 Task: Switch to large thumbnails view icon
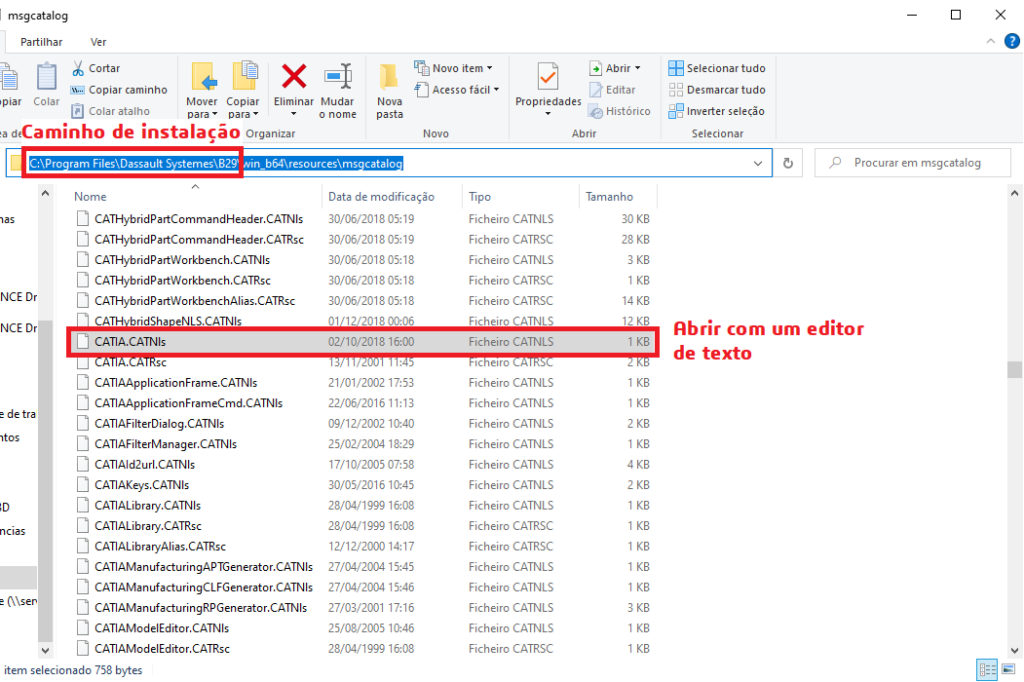tap(1009, 670)
